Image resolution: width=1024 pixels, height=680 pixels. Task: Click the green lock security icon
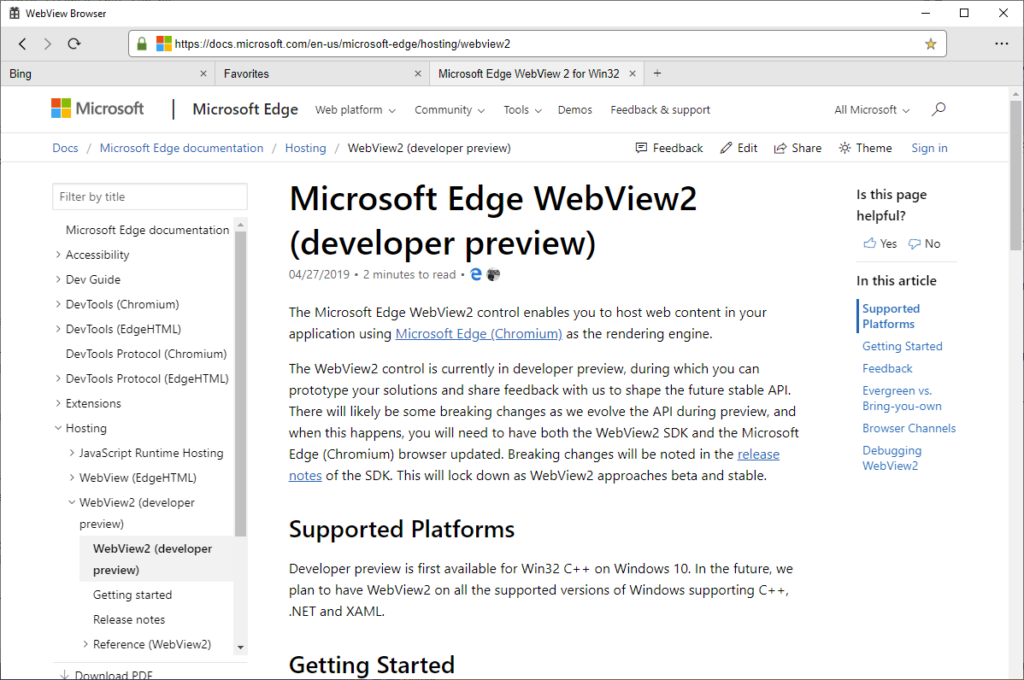142,44
